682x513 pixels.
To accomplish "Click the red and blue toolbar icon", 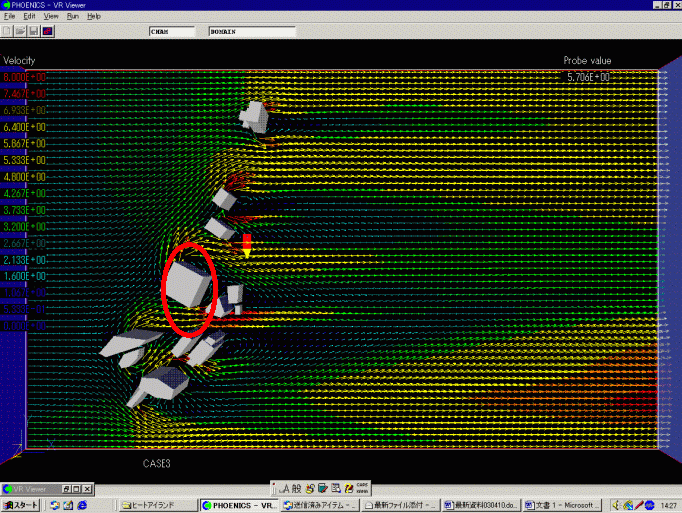I will 47,31.
